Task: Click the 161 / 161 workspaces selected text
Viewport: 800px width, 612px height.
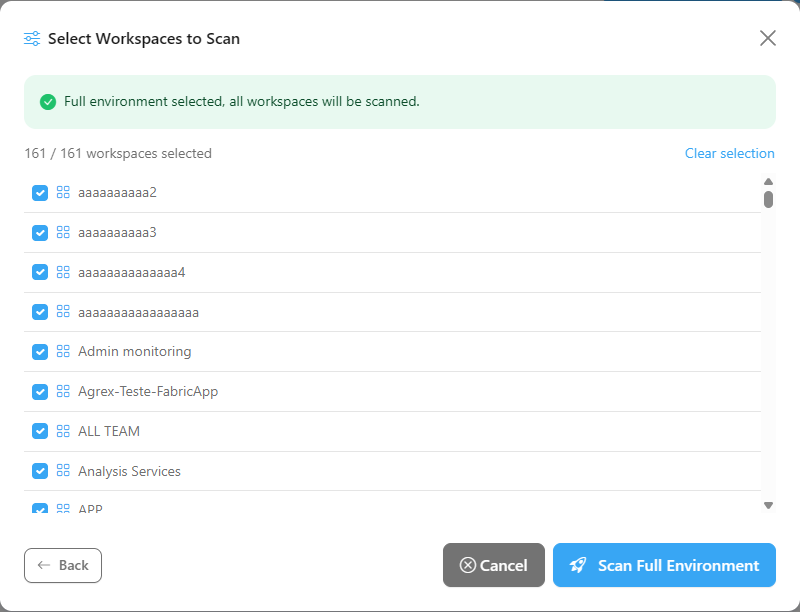Action: point(118,154)
